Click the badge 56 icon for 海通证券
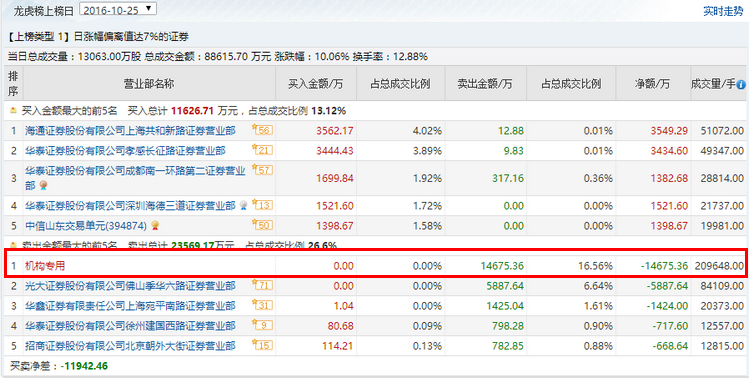This screenshot has width=749, height=378. point(262,130)
